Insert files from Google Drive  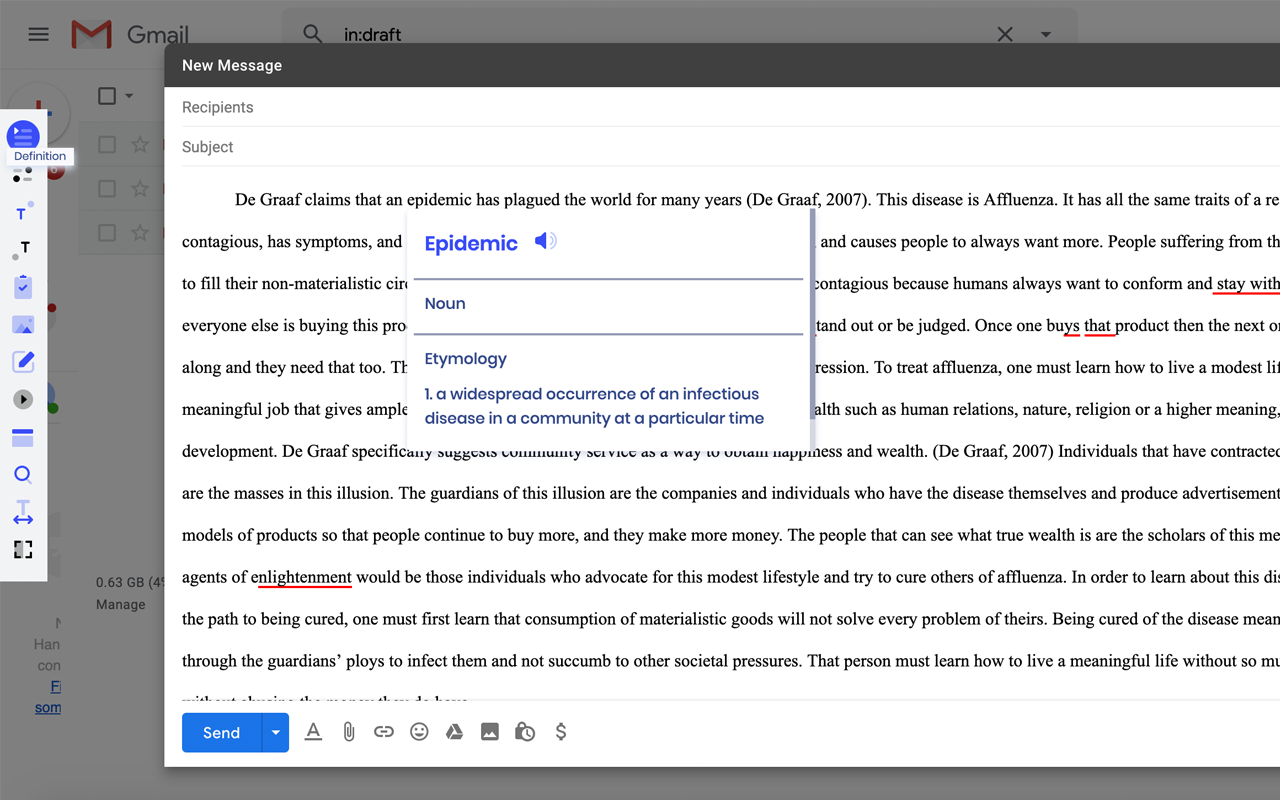click(454, 731)
